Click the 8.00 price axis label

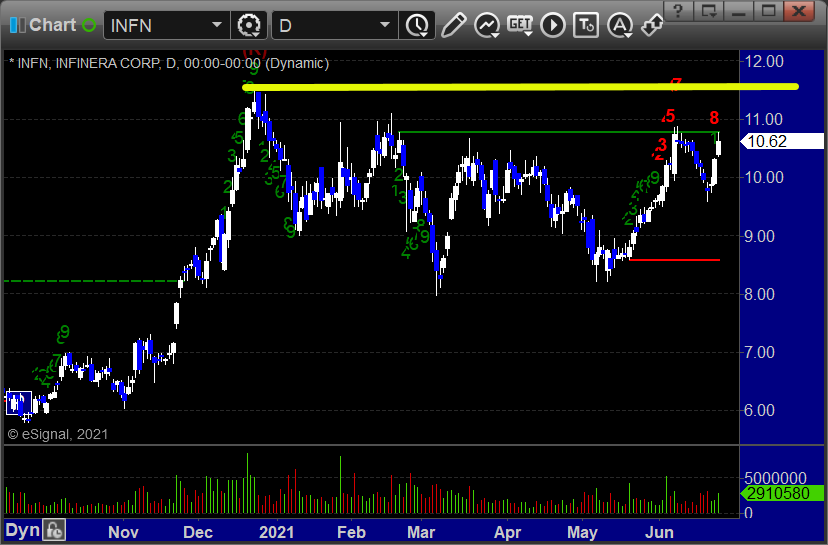point(759,294)
